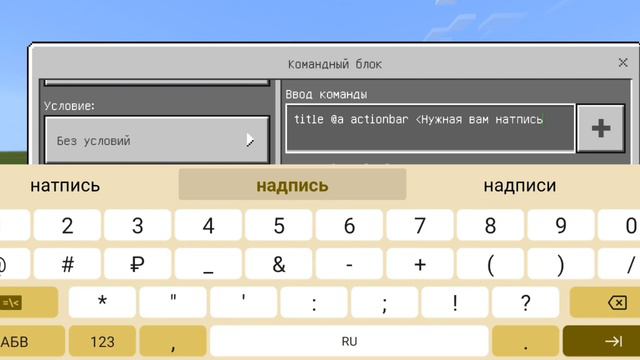Tap the 8 key
This screenshot has width=640, height=360.
(490, 225)
